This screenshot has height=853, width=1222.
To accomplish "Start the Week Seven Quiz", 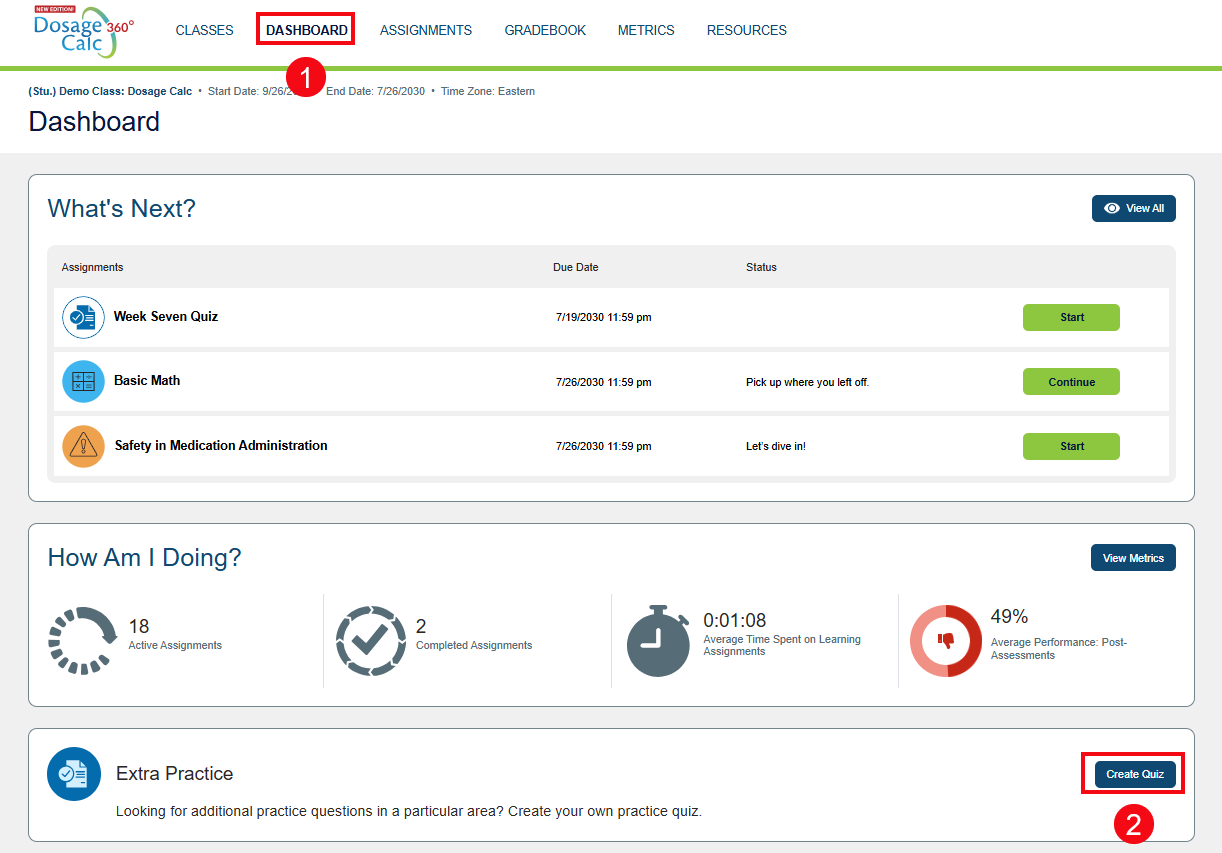I will pyautogui.click(x=1071, y=316).
